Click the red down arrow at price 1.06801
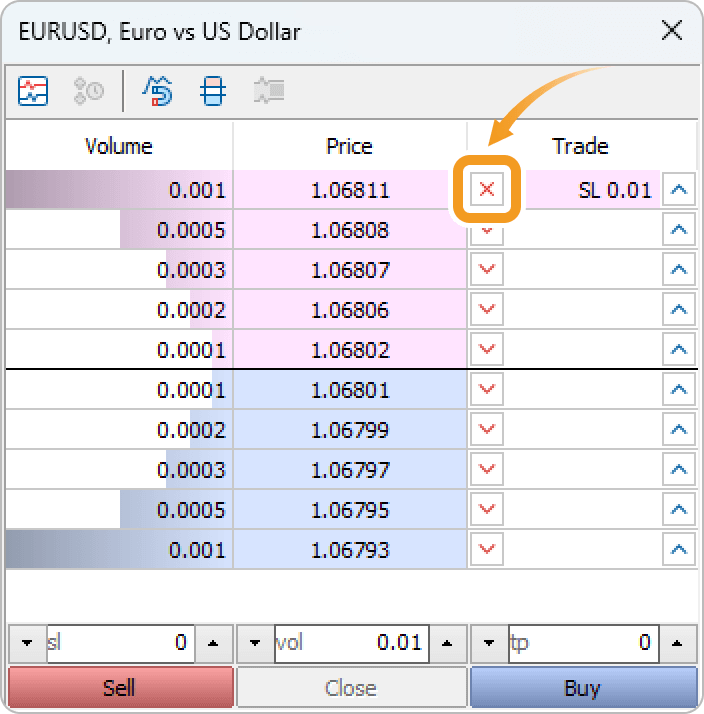Screen dimensions: 704x714 click(x=487, y=389)
